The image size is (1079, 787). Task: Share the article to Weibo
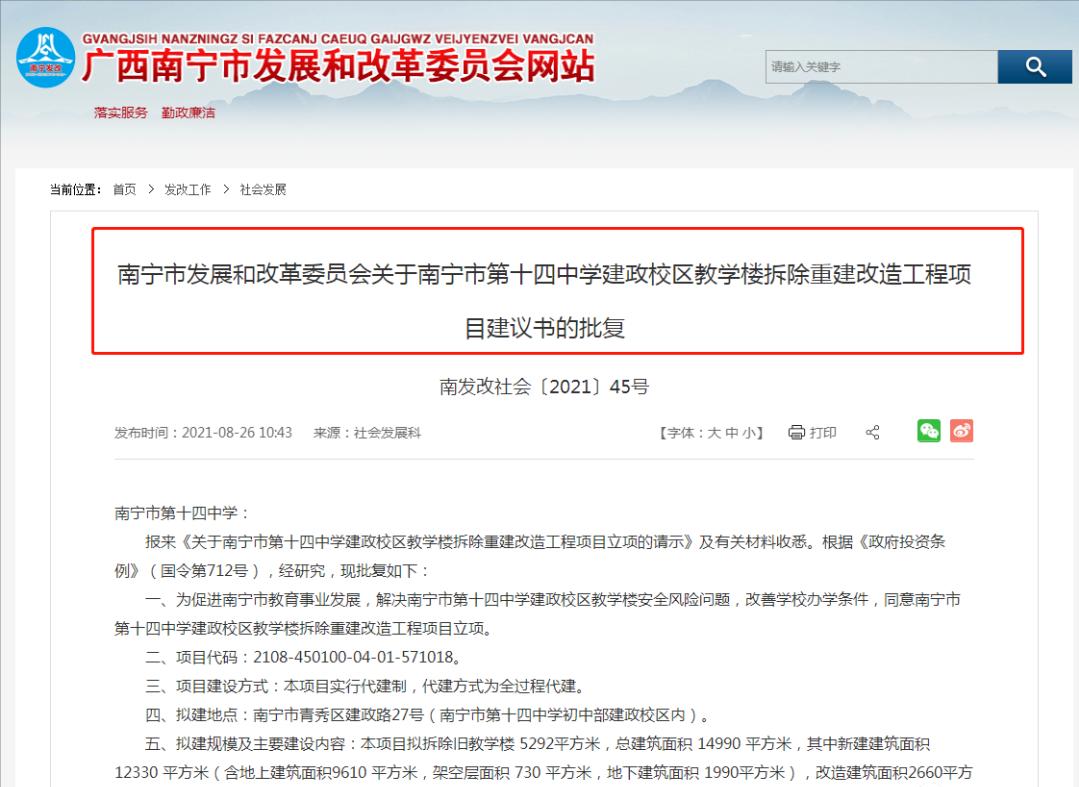961,431
